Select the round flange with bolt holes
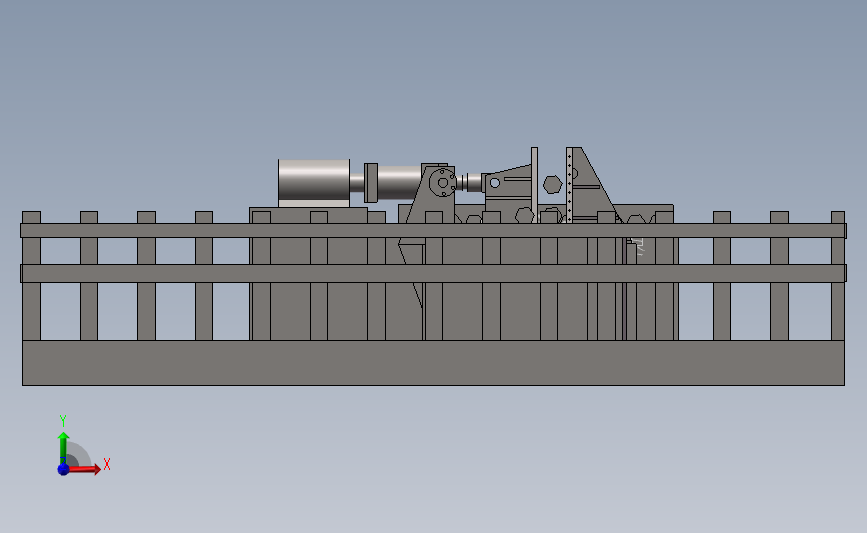The width and height of the screenshot is (867, 533). pyautogui.click(x=442, y=182)
